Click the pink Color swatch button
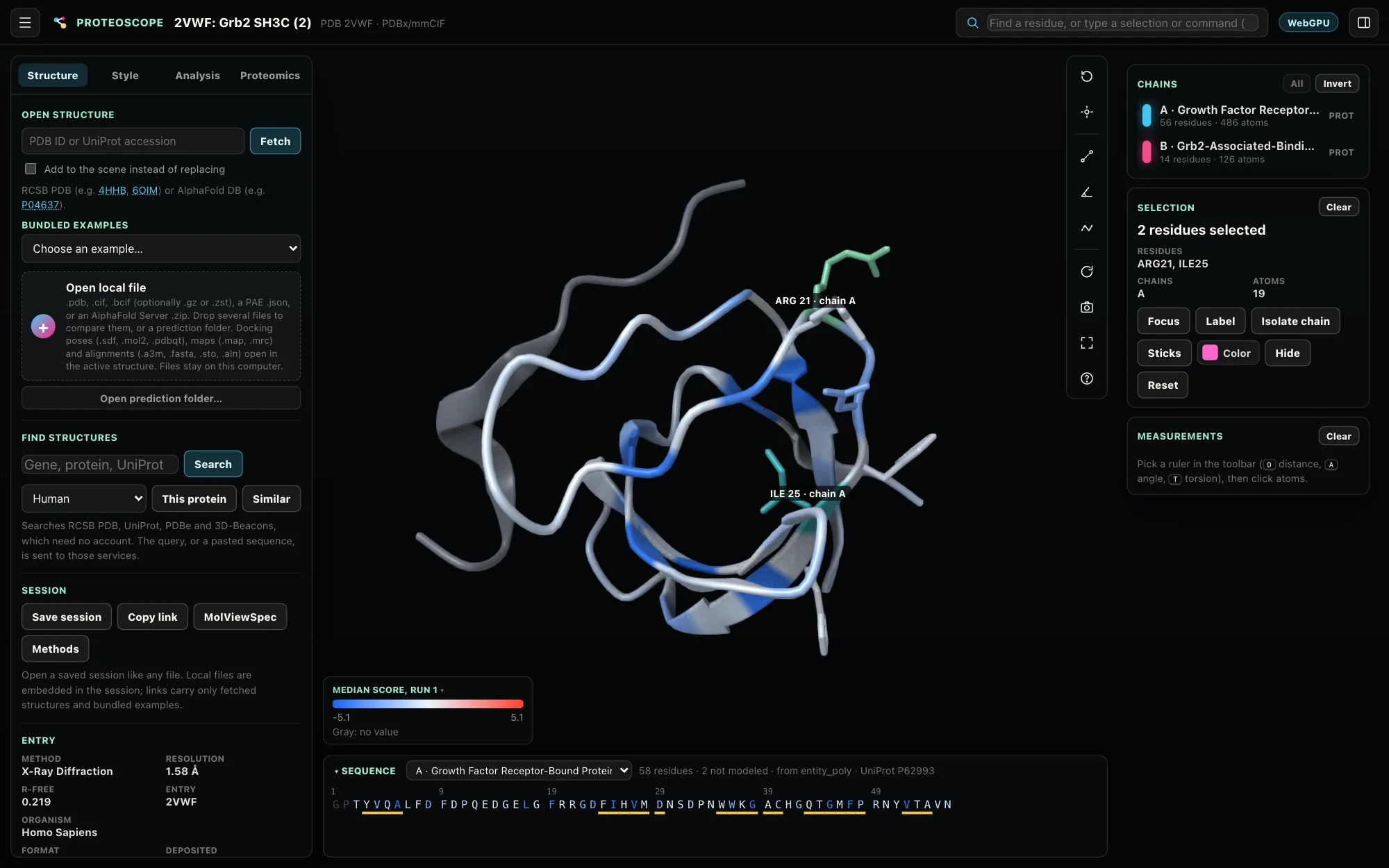This screenshot has height=868, width=1389. click(x=1227, y=353)
